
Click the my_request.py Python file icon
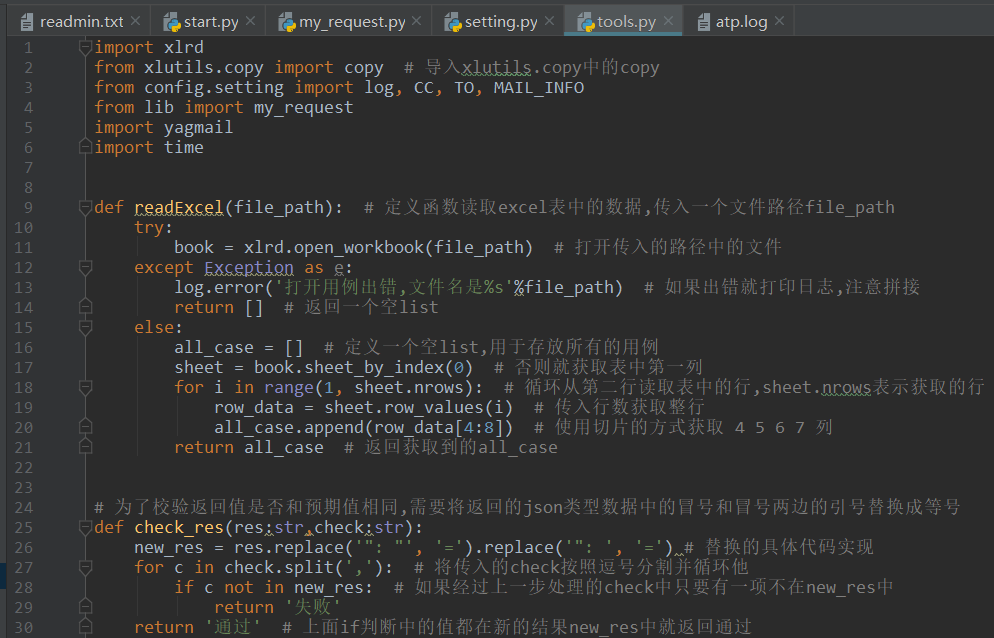[287, 23]
